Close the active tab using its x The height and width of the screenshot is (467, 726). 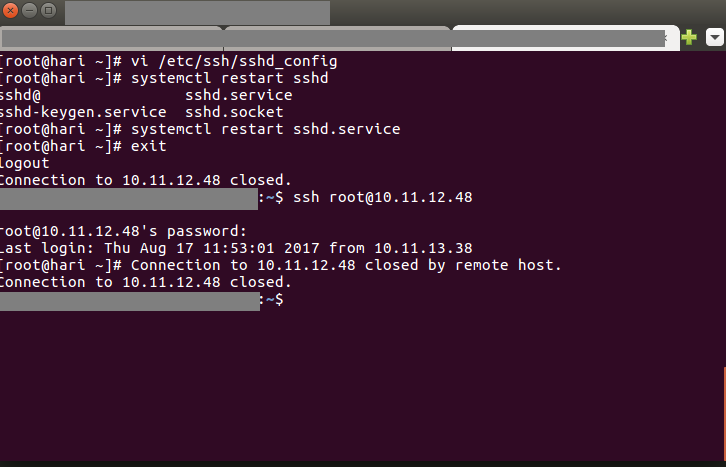point(667,38)
